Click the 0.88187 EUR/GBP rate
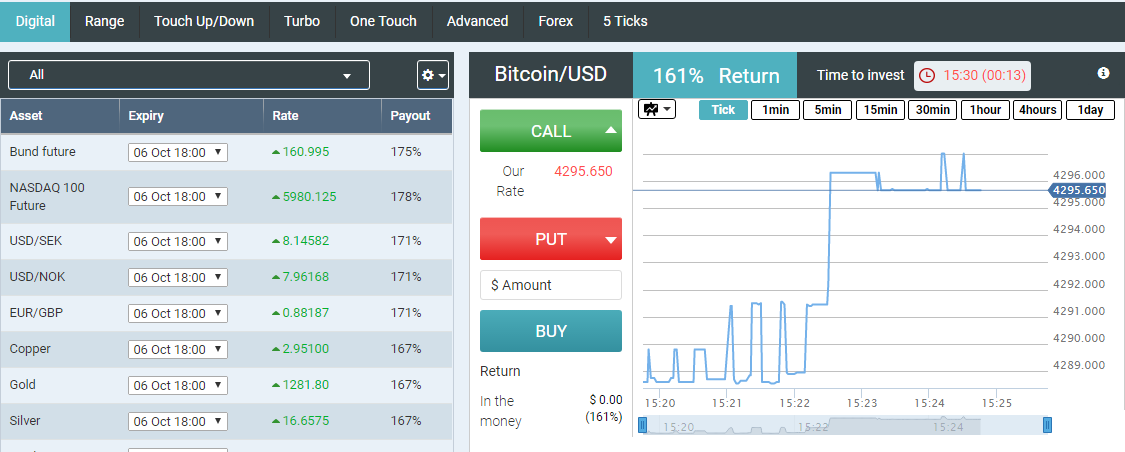 click(x=306, y=314)
